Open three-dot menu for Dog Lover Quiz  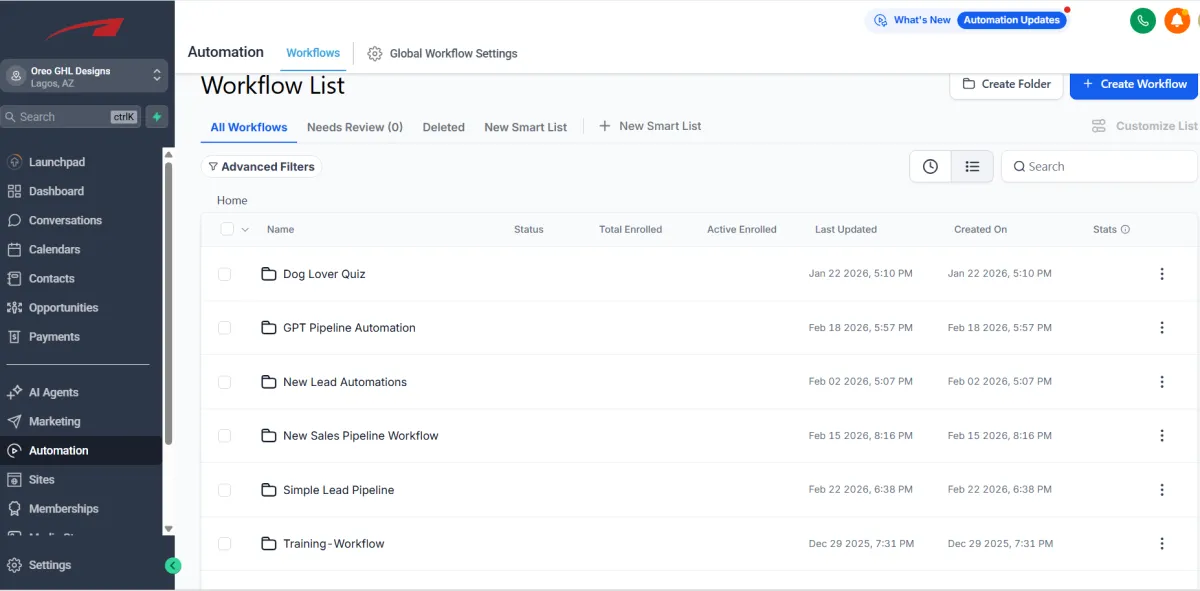(1162, 274)
